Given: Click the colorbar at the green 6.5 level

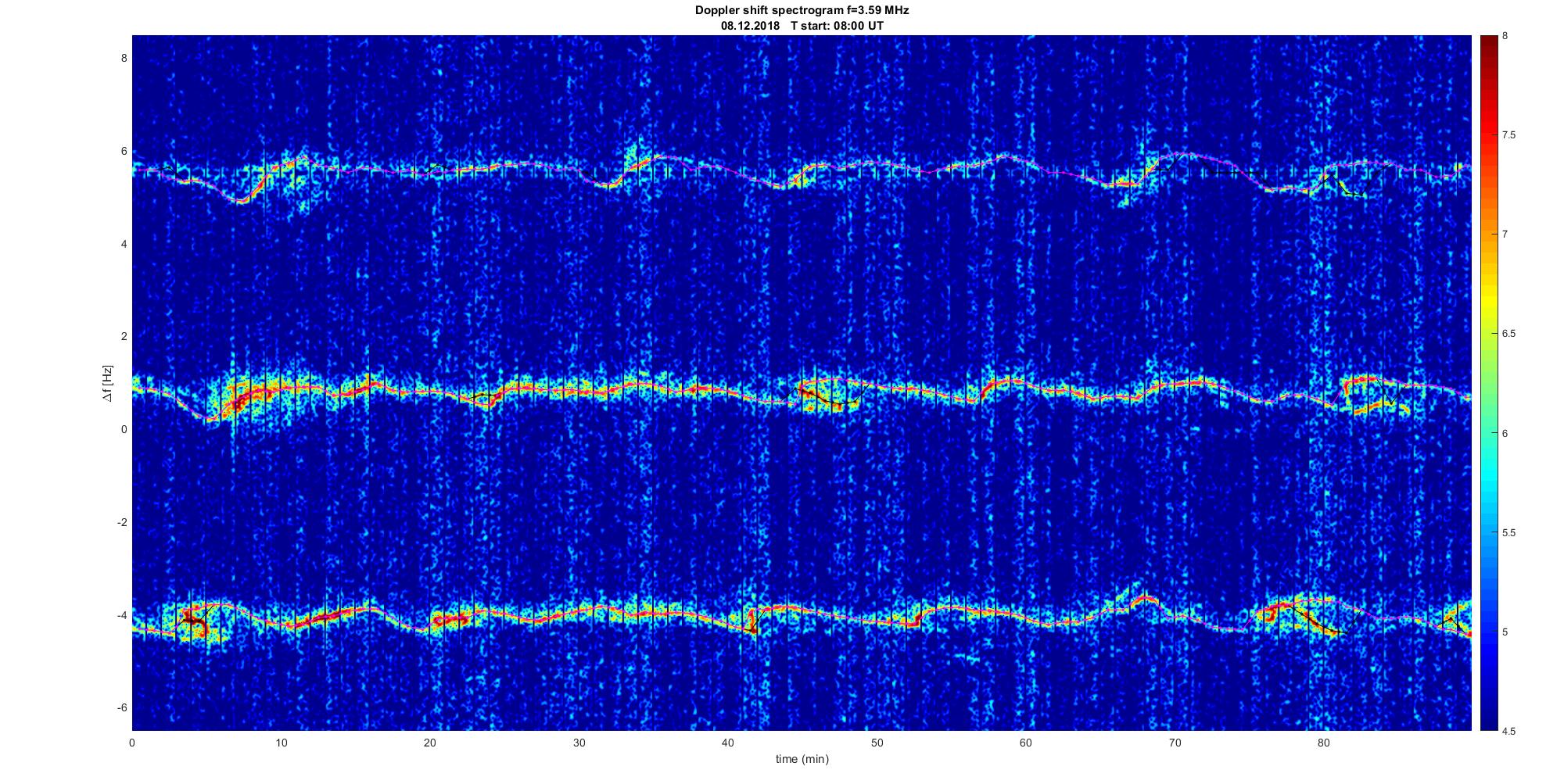Looking at the screenshot, I should (1488, 334).
